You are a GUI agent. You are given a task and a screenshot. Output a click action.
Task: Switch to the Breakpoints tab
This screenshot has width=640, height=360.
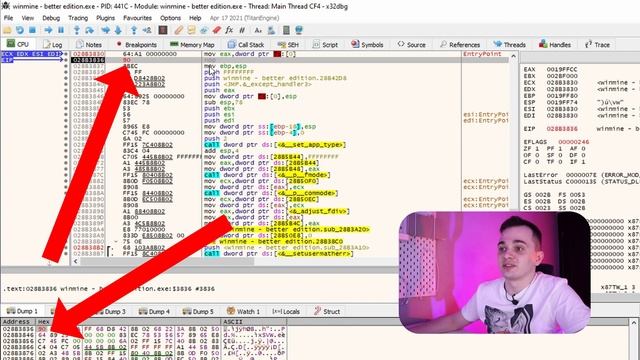coord(136,44)
